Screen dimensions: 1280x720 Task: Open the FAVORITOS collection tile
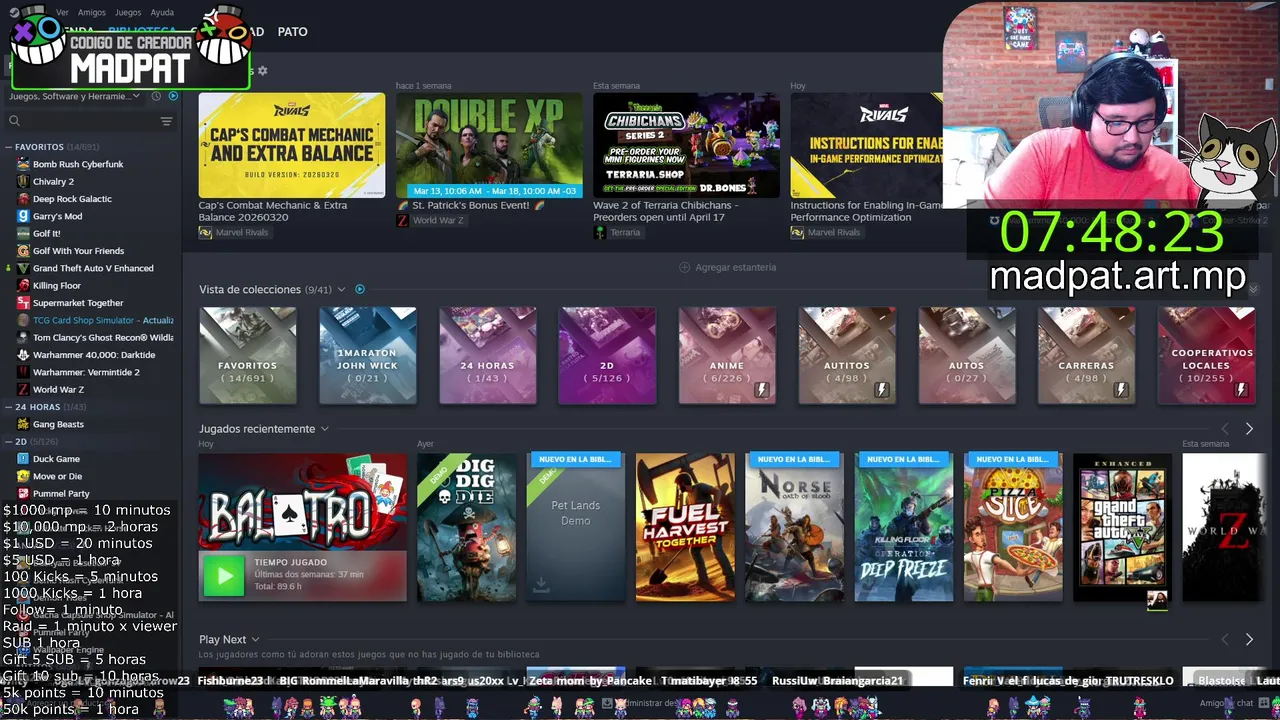click(x=247, y=355)
